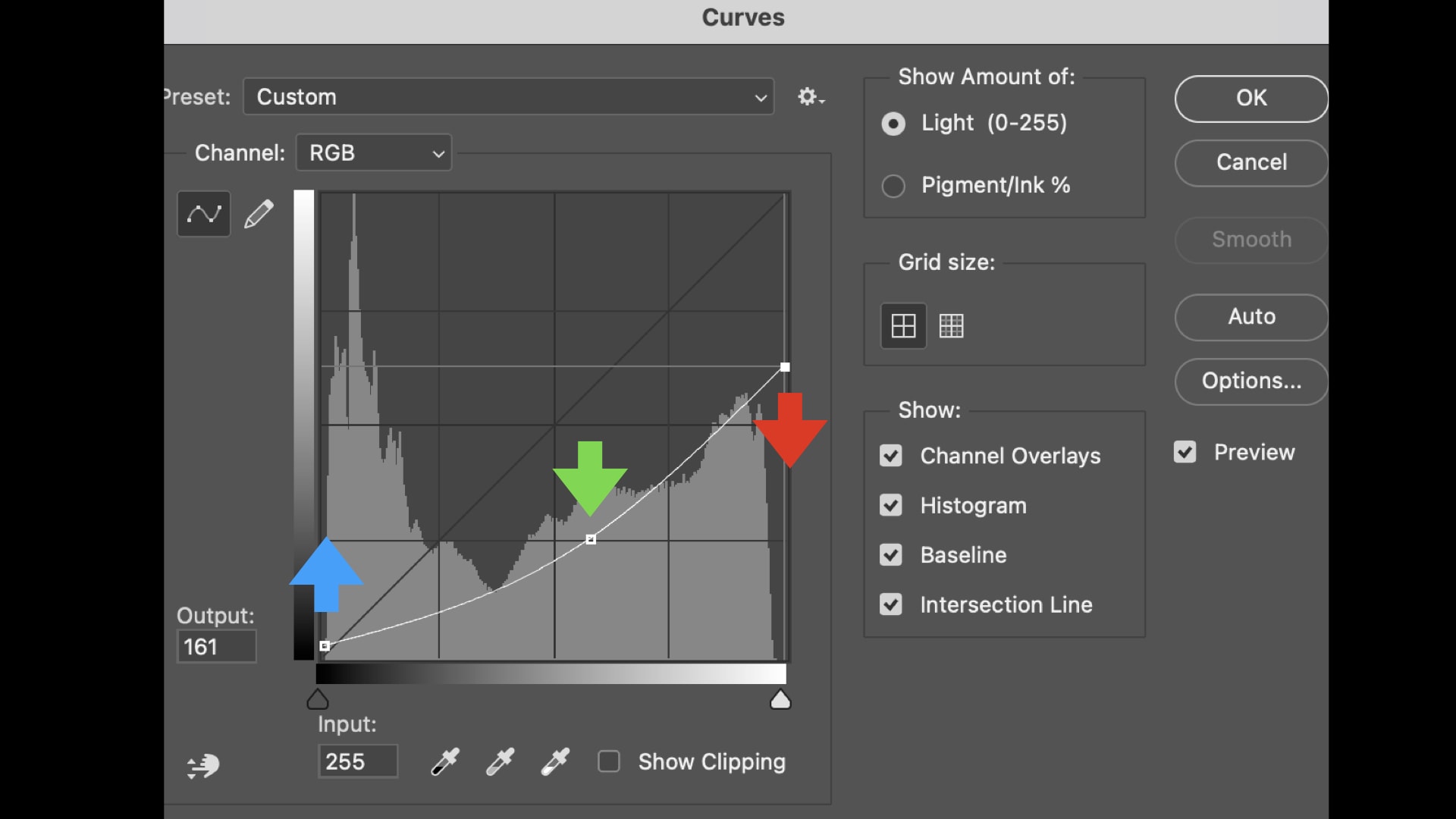Viewport: 1456px width, 819px height.
Task: Click the white point slider triangle
Action: 780,698
